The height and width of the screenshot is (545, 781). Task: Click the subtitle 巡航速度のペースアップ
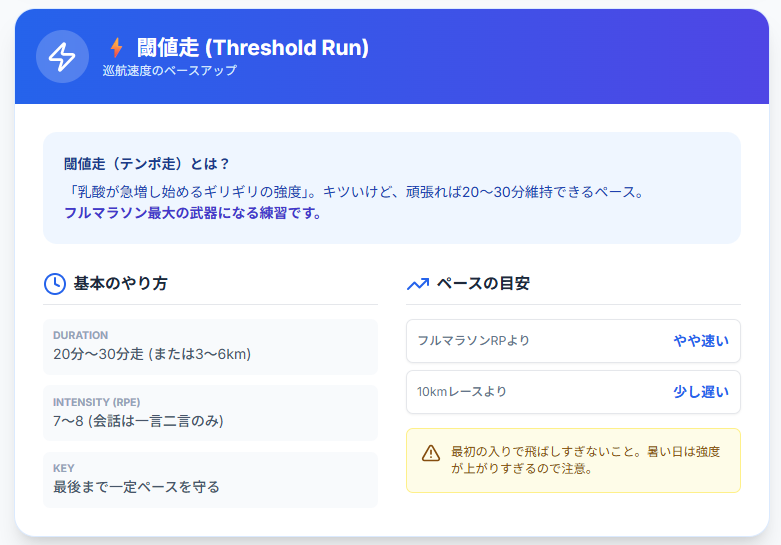pos(169,71)
